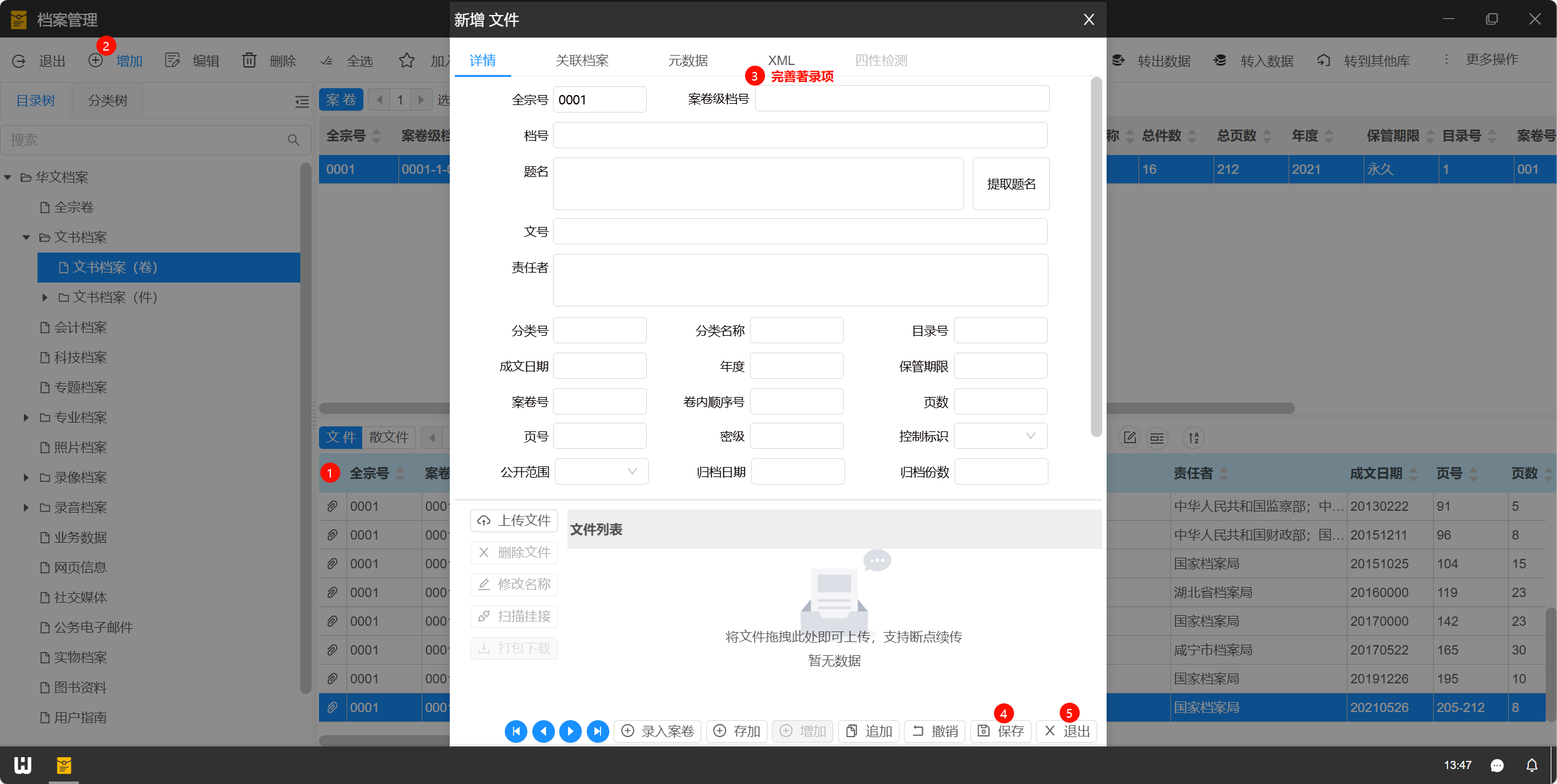The height and width of the screenshot is (784, 1557).
Task: Open the notification bell in taskbar
Action: pyautogui.click(x=1531, y=765)
